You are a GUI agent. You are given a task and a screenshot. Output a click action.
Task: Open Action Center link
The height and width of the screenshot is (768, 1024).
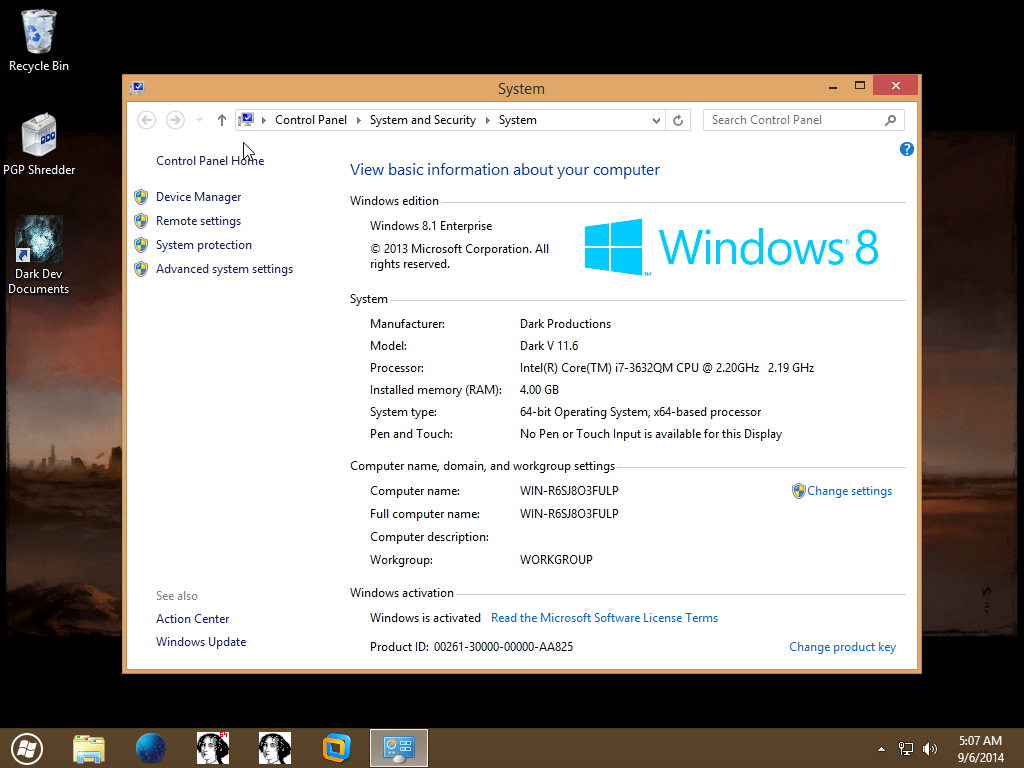click(x=193, y=618)
